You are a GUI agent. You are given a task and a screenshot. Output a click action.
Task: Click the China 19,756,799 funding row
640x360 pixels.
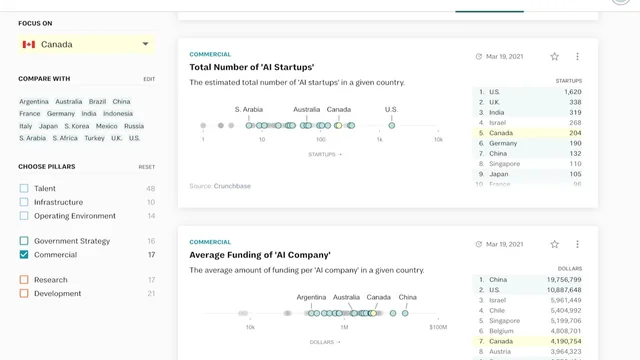click(x=528, y=280)
